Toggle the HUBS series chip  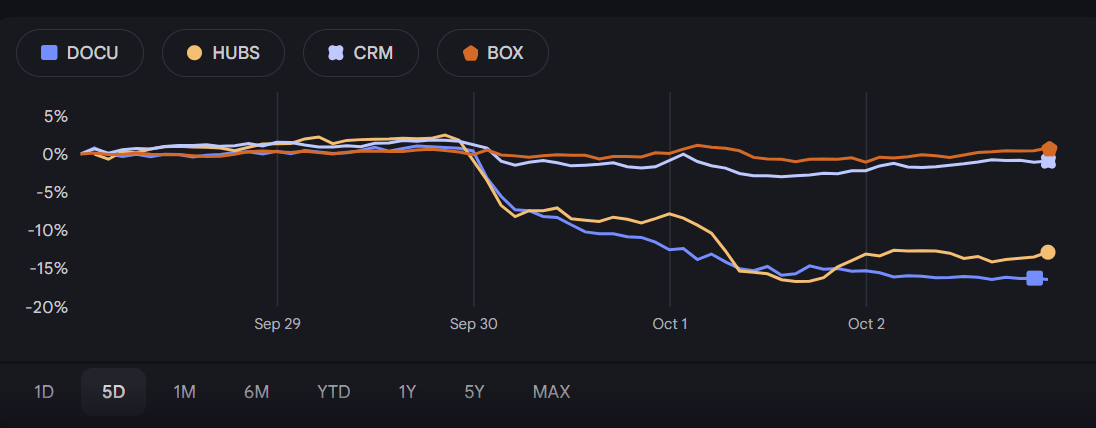[x=223, y=53]
